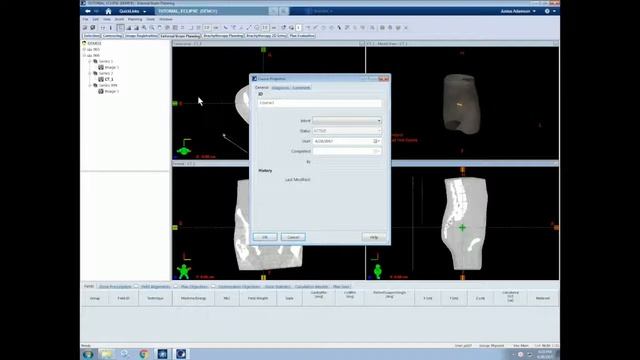Image resolution: width=640 pixels, height=360 pixels.
Task: Expand the Series 1 tree node
Action: coord(90,61)
